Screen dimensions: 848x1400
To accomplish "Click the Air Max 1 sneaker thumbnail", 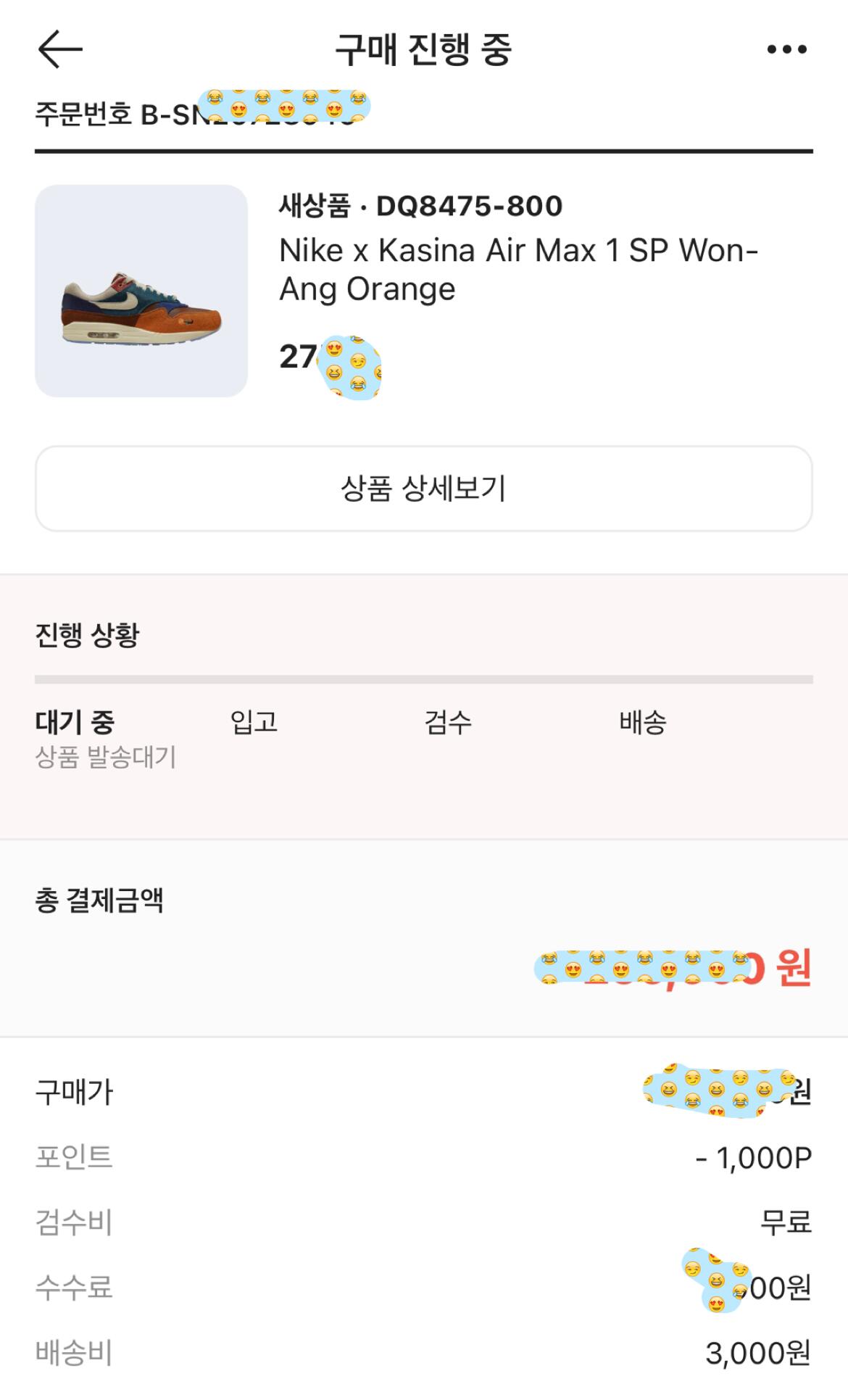I will pos(141,291).
